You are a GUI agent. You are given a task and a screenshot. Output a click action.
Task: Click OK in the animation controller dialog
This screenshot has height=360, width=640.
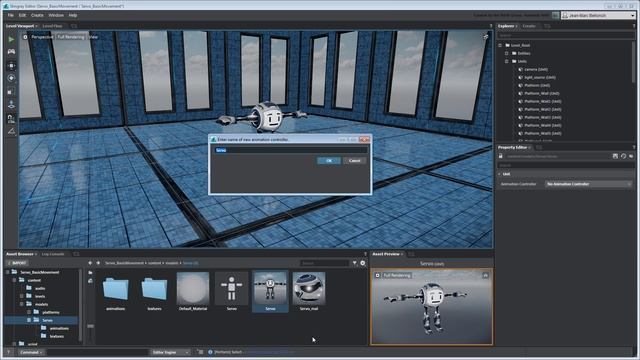[329, 161]
